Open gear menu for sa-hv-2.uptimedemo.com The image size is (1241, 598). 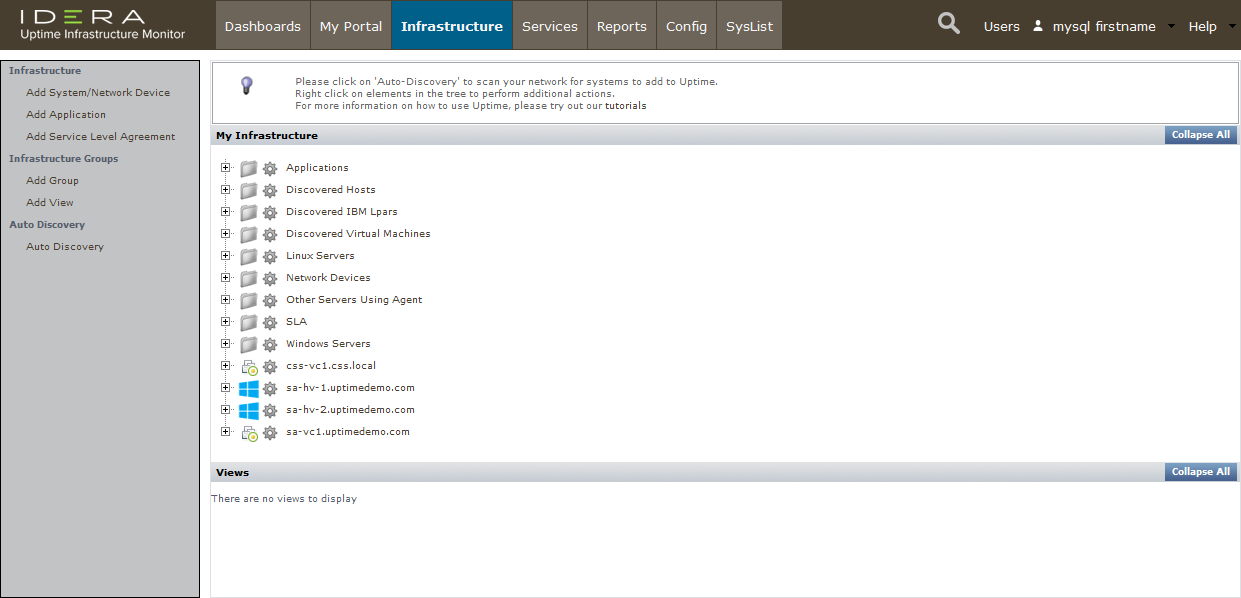[270, 410]
